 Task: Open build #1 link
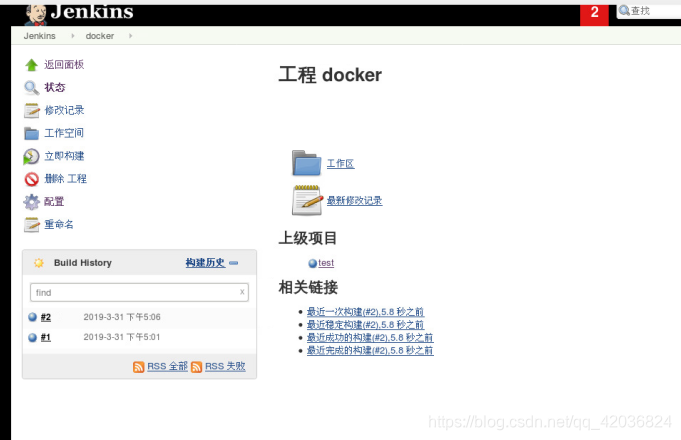pos(46,337)
